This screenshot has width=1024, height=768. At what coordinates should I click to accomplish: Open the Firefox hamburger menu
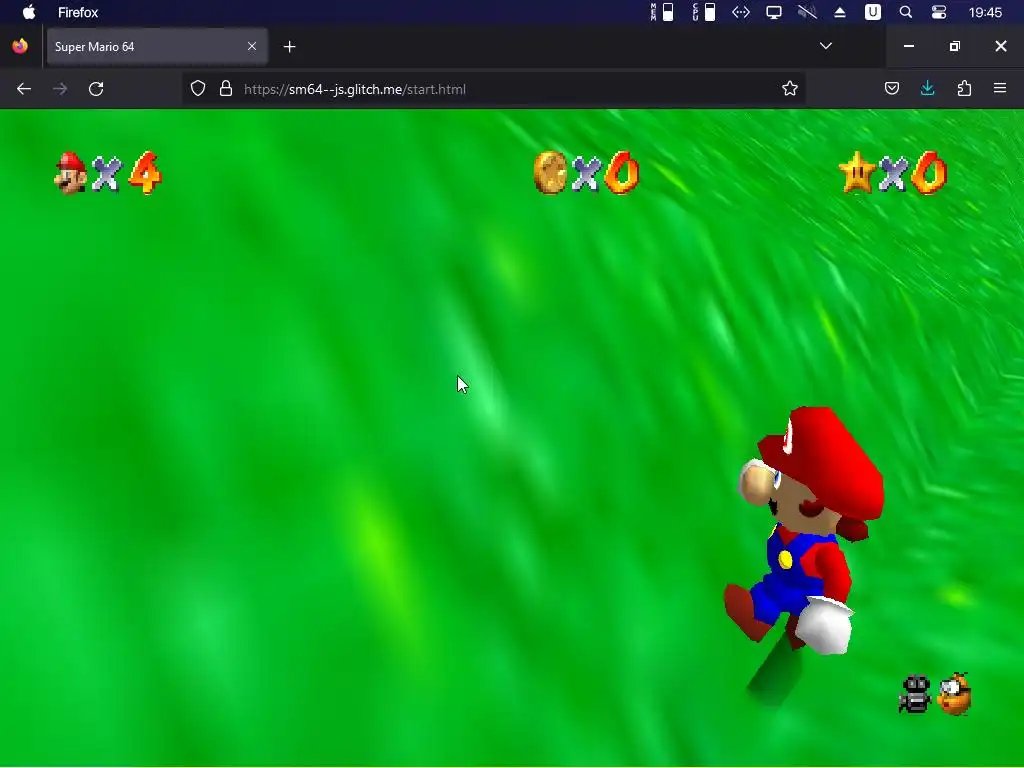click(x=1000, y=88)
